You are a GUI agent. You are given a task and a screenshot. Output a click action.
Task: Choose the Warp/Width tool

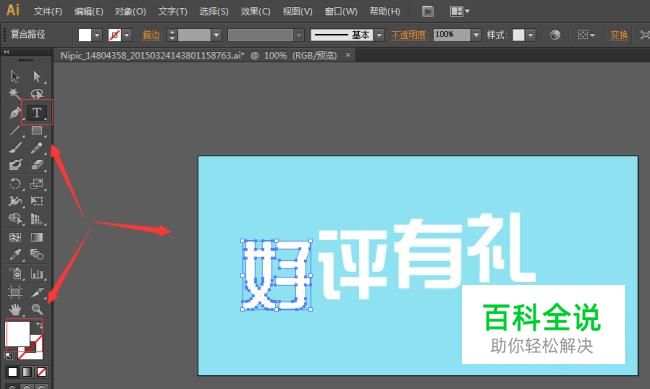[x=15, y=201]
